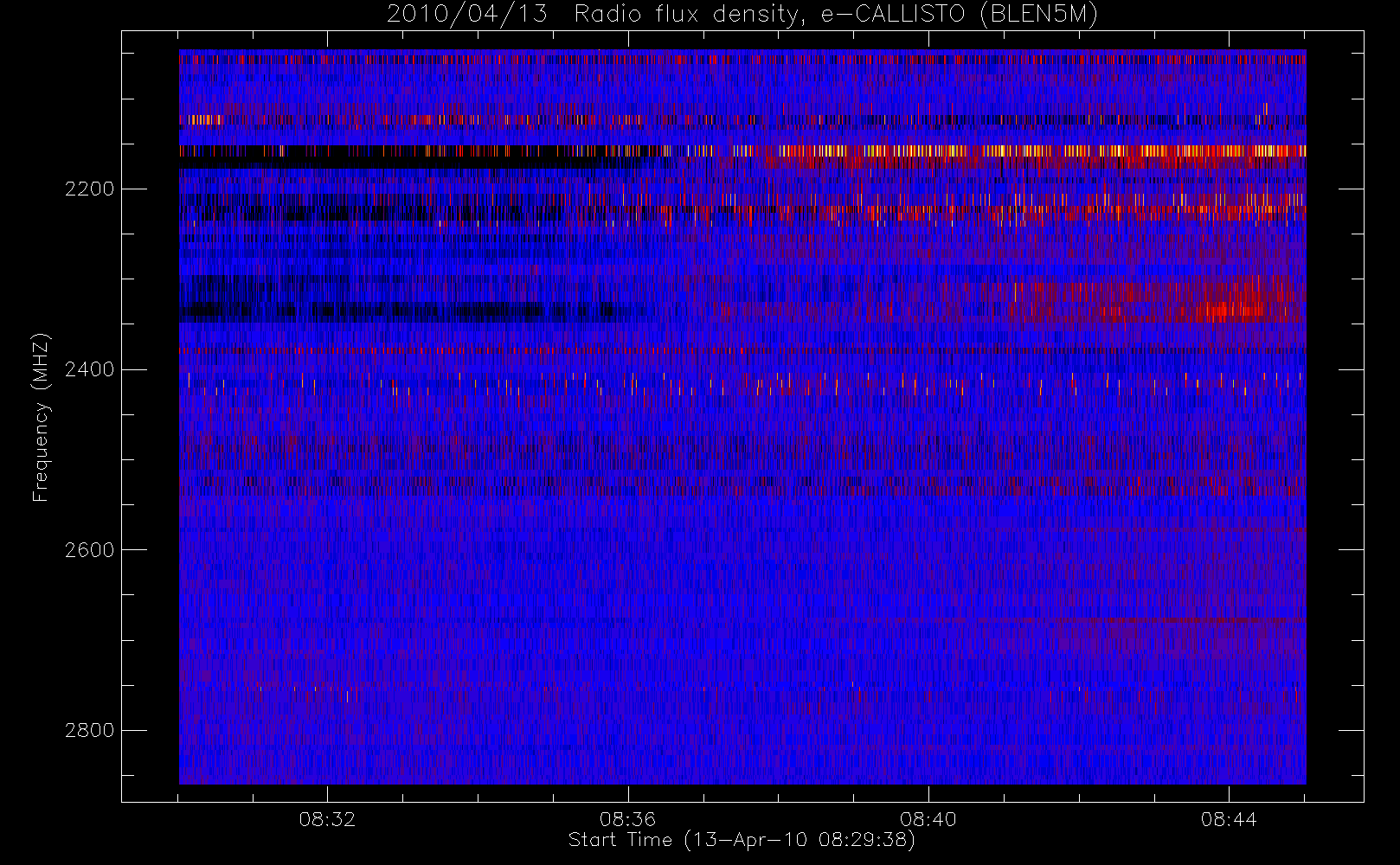
Task: Click the 08:40 time tick label
Action: coord(928,819)
